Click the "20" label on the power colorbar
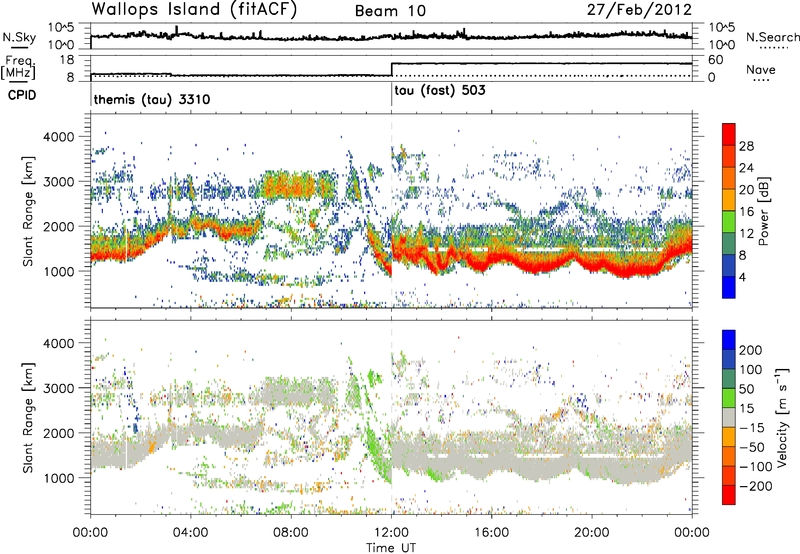This screenshot has width=800, height=554. 746,190
